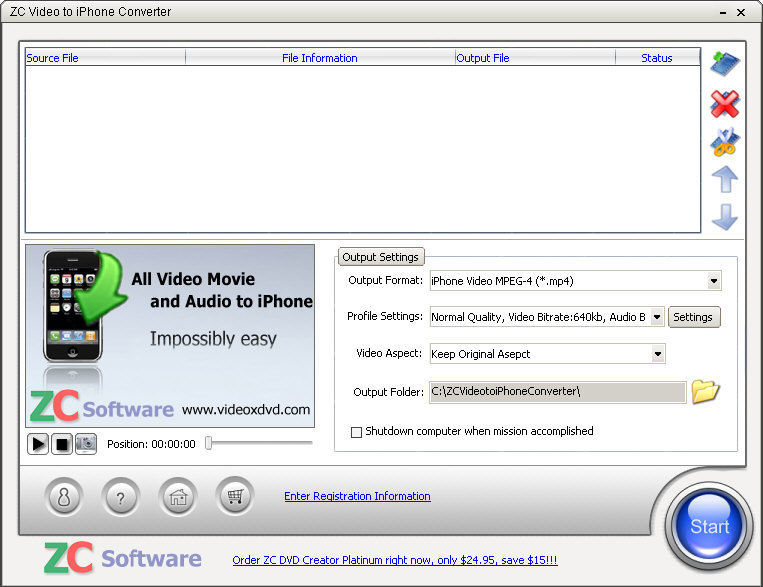
Task: Open the Order ZC DVD Creator Platinum link
Action: pos(395,560)
